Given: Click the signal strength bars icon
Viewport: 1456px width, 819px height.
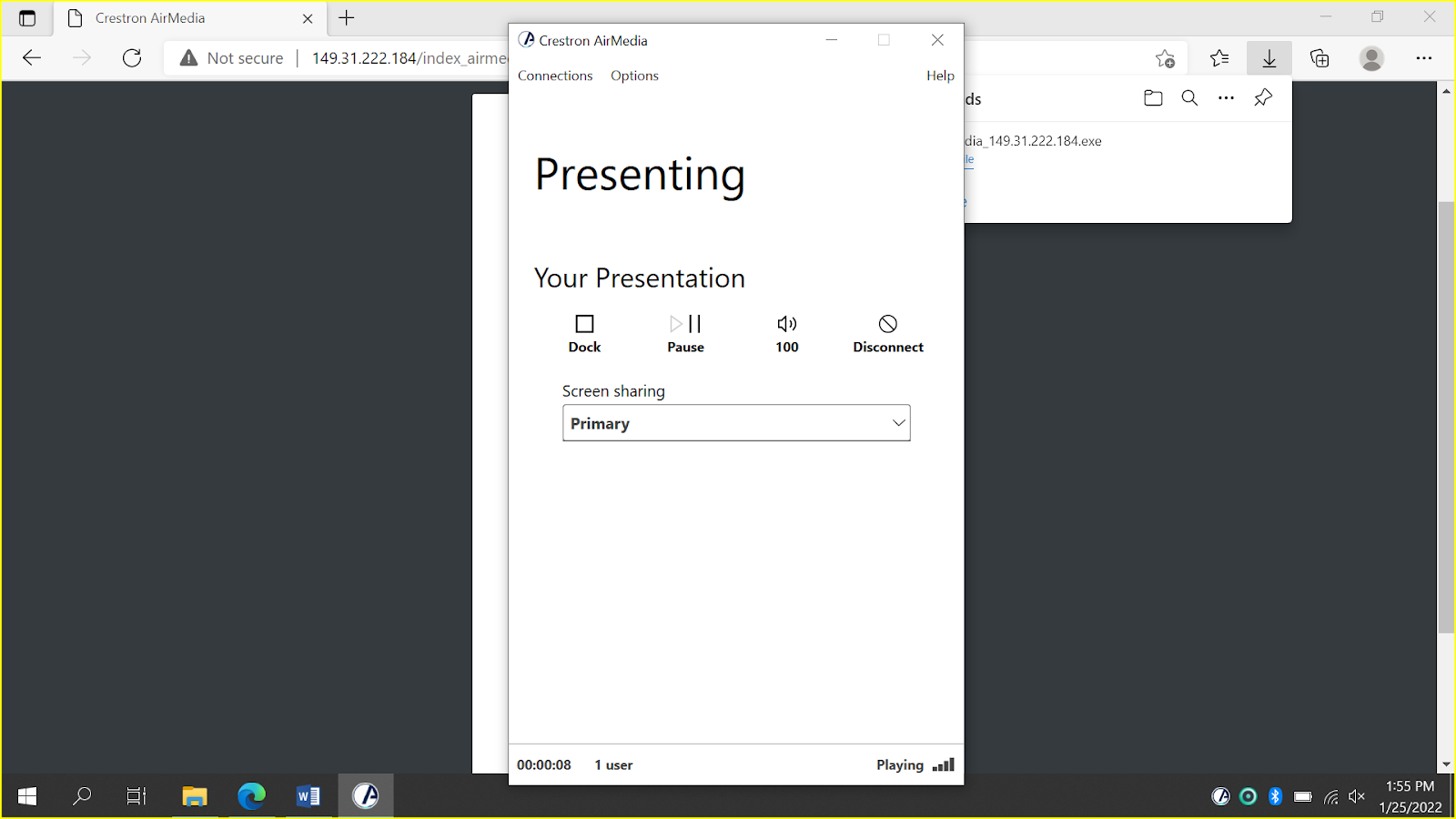Looking at the screenshot, I should (x=944, y=764).
